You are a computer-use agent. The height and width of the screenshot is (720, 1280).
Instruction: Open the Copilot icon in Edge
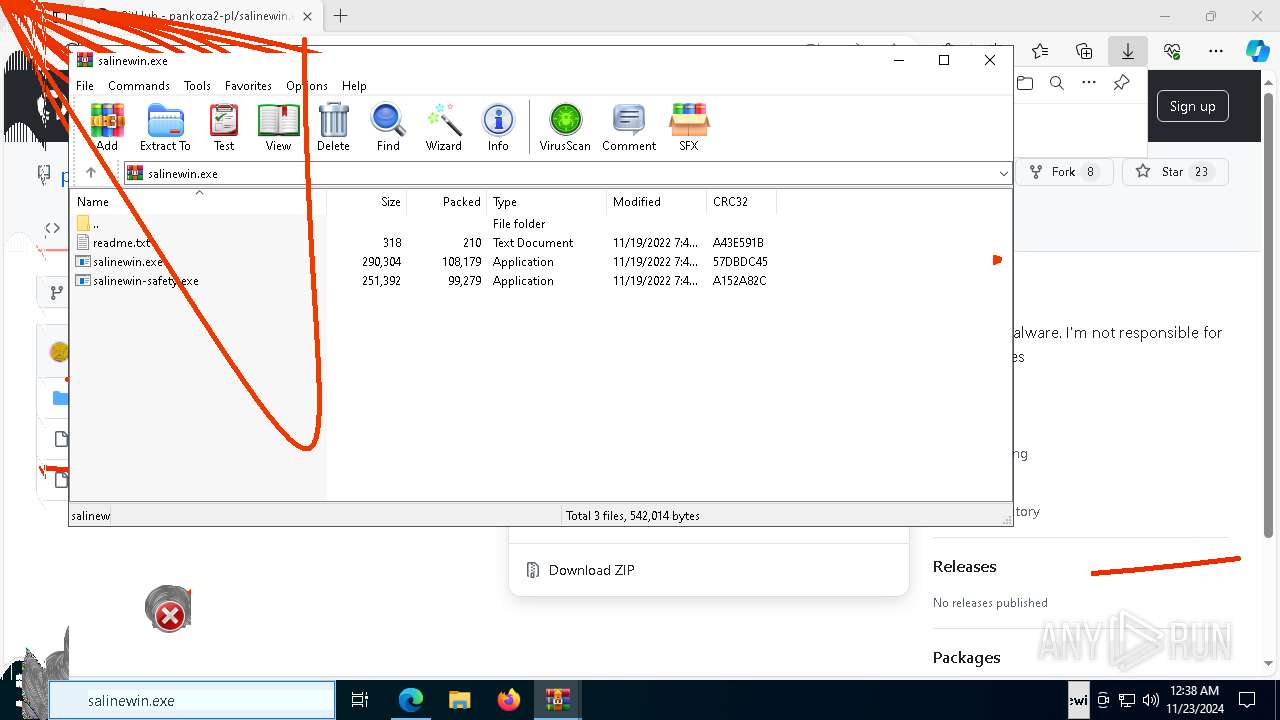1257,51
